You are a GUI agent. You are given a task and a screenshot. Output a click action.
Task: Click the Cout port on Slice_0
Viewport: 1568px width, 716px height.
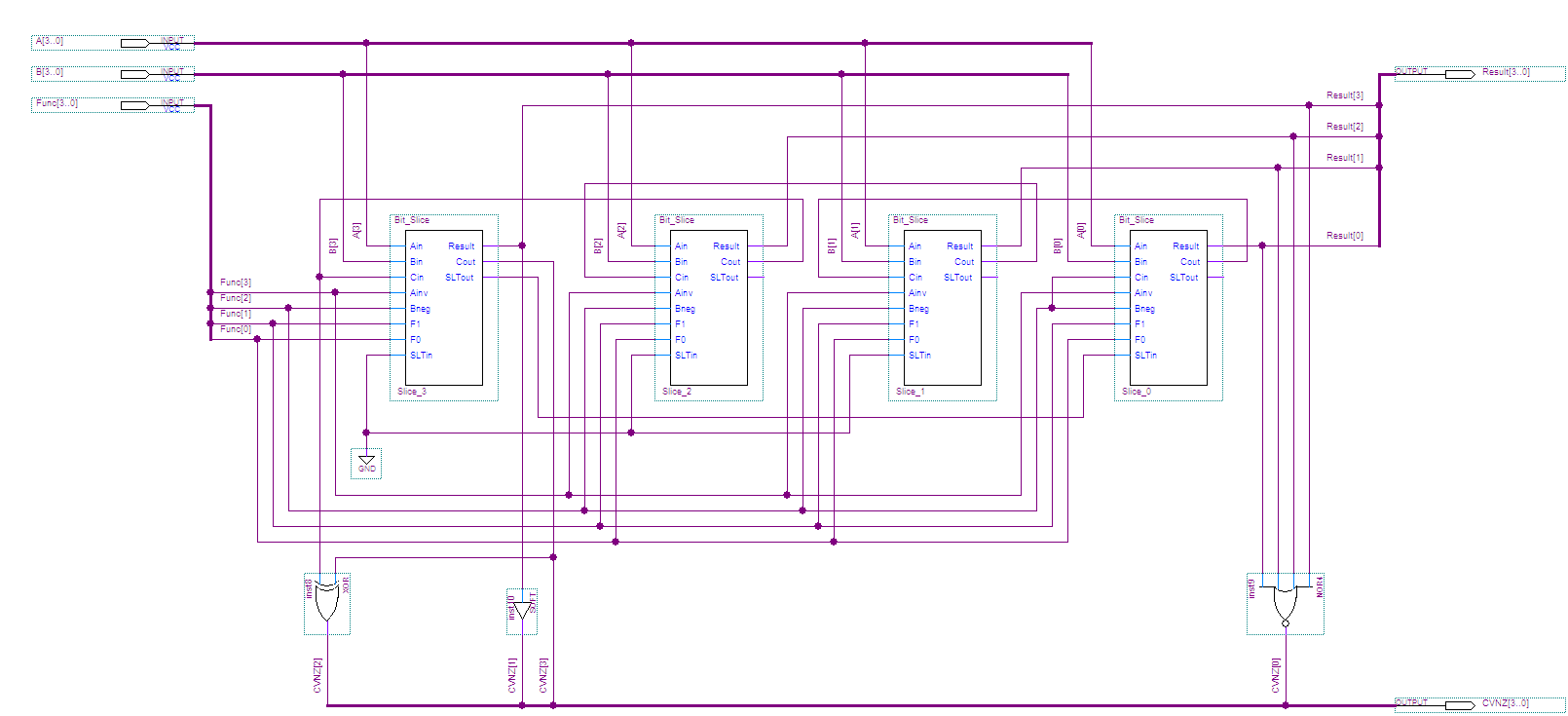(x=1190, y=262)
